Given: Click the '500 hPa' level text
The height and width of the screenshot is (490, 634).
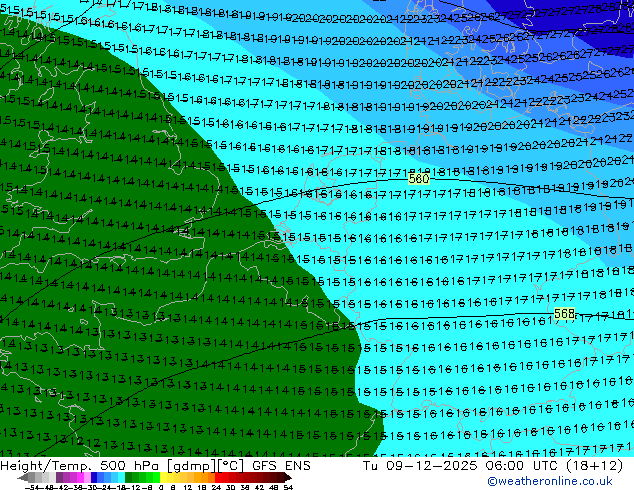Looking at the screenshot, I should 131,465.
